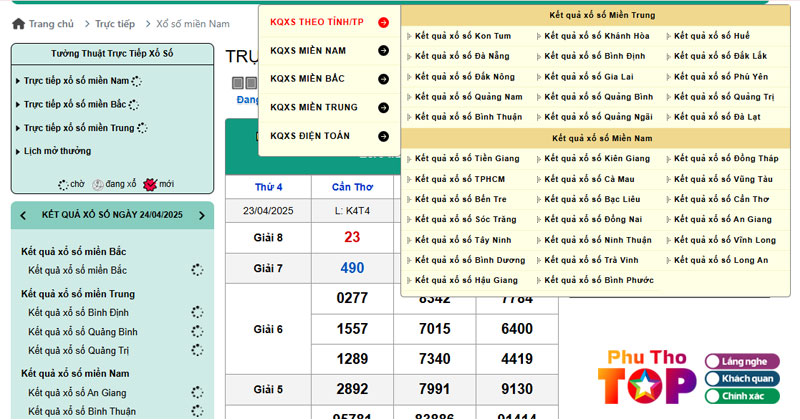Click the home icon beside Trang chủ
The image size is (800, 420).
tap(18, 23)
